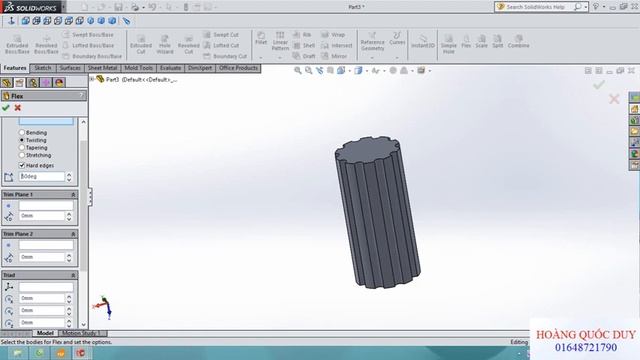Open Flex panel help question mark
The height and width of the screenshot is (360, 640).
[81, 96]
